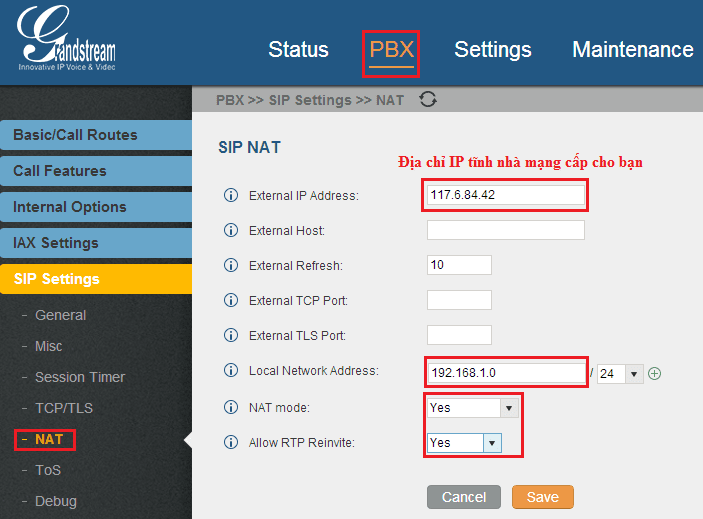Click info icon for Local Network Address
Screen dimensions: 703x519
click(x=231, y=371)
